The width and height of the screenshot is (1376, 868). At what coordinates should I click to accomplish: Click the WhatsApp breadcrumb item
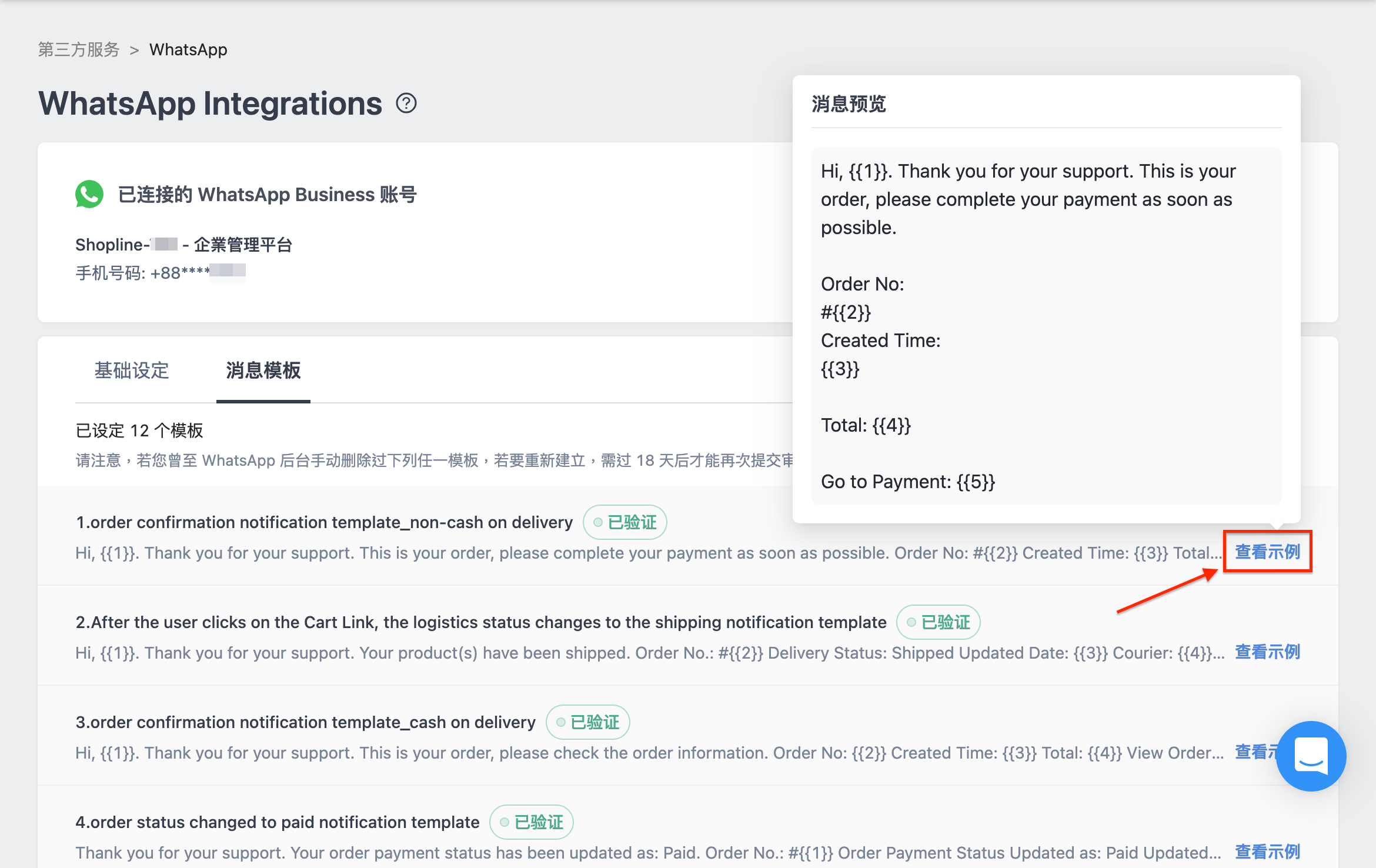click(188, 49)
